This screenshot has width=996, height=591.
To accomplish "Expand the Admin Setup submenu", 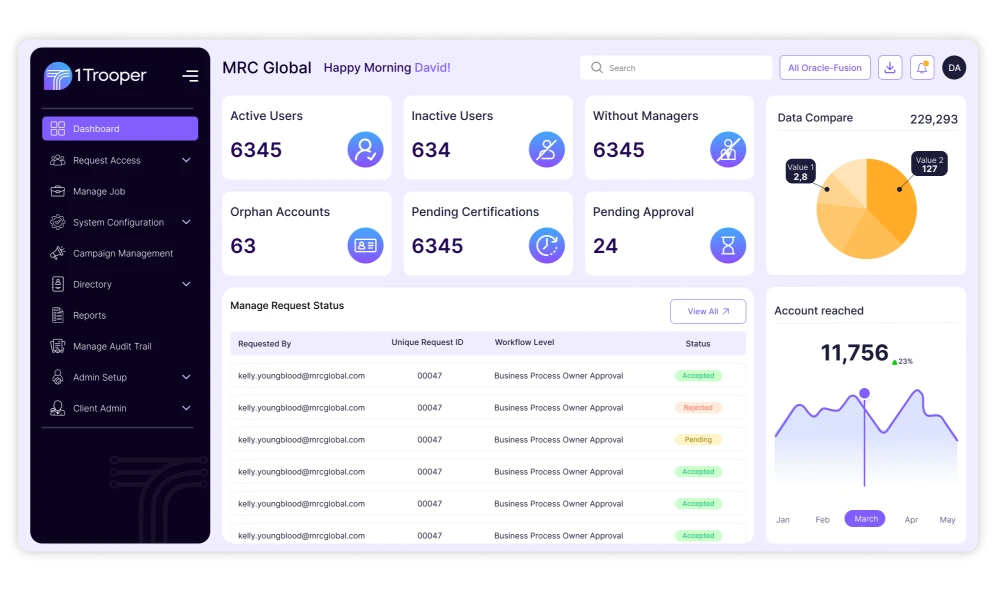I will tap(186, 377).
